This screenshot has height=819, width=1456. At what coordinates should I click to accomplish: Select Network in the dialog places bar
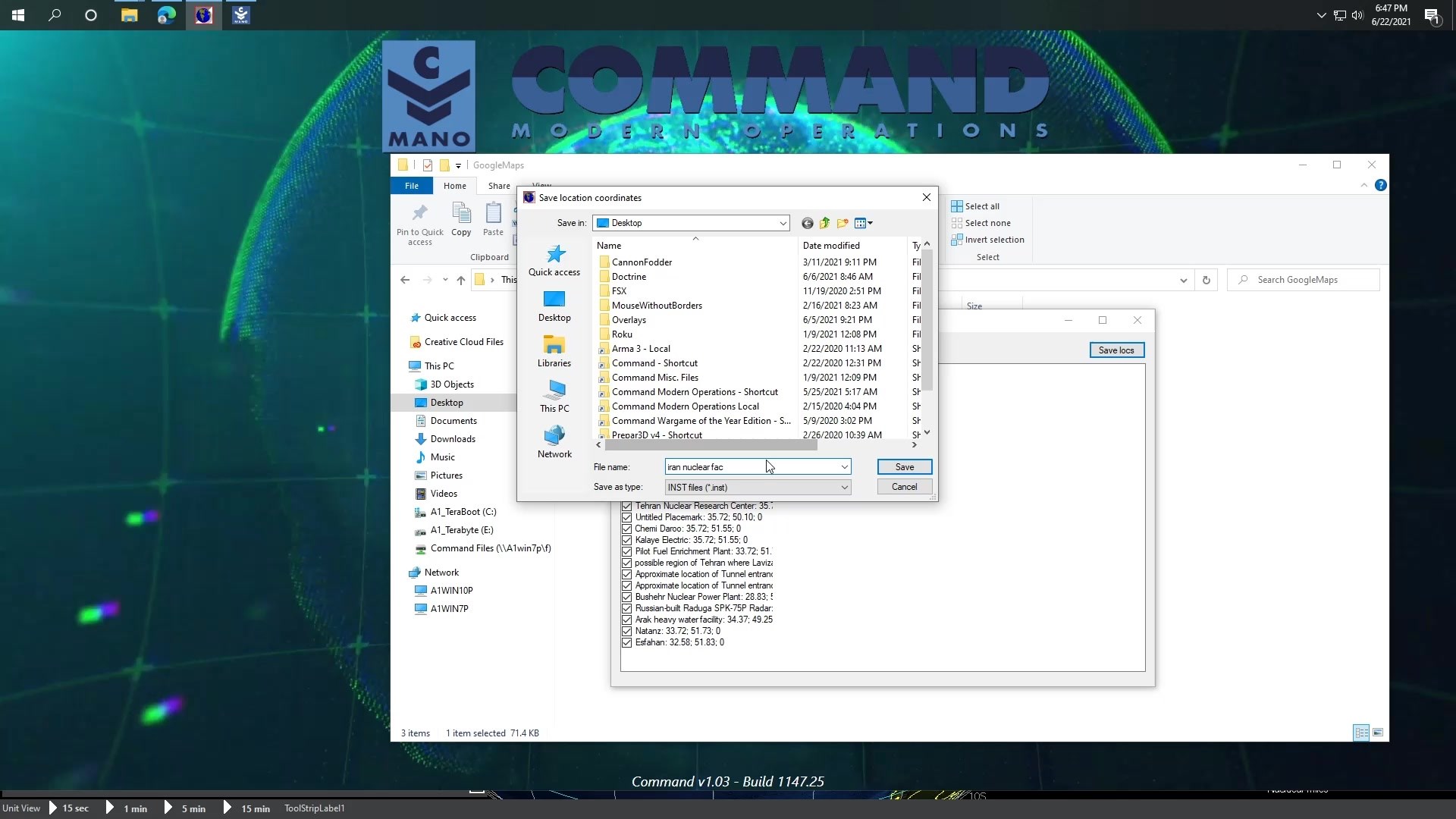(x=554, y=442)
